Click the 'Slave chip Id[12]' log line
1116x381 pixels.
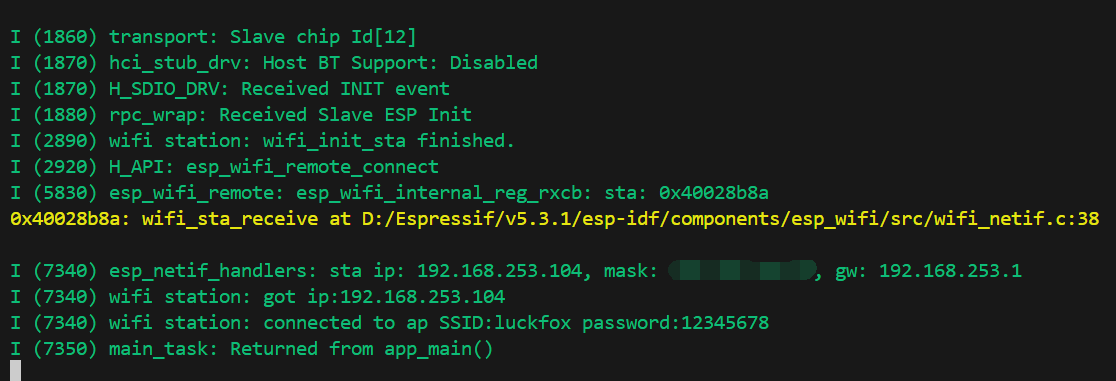click(323, 36)
